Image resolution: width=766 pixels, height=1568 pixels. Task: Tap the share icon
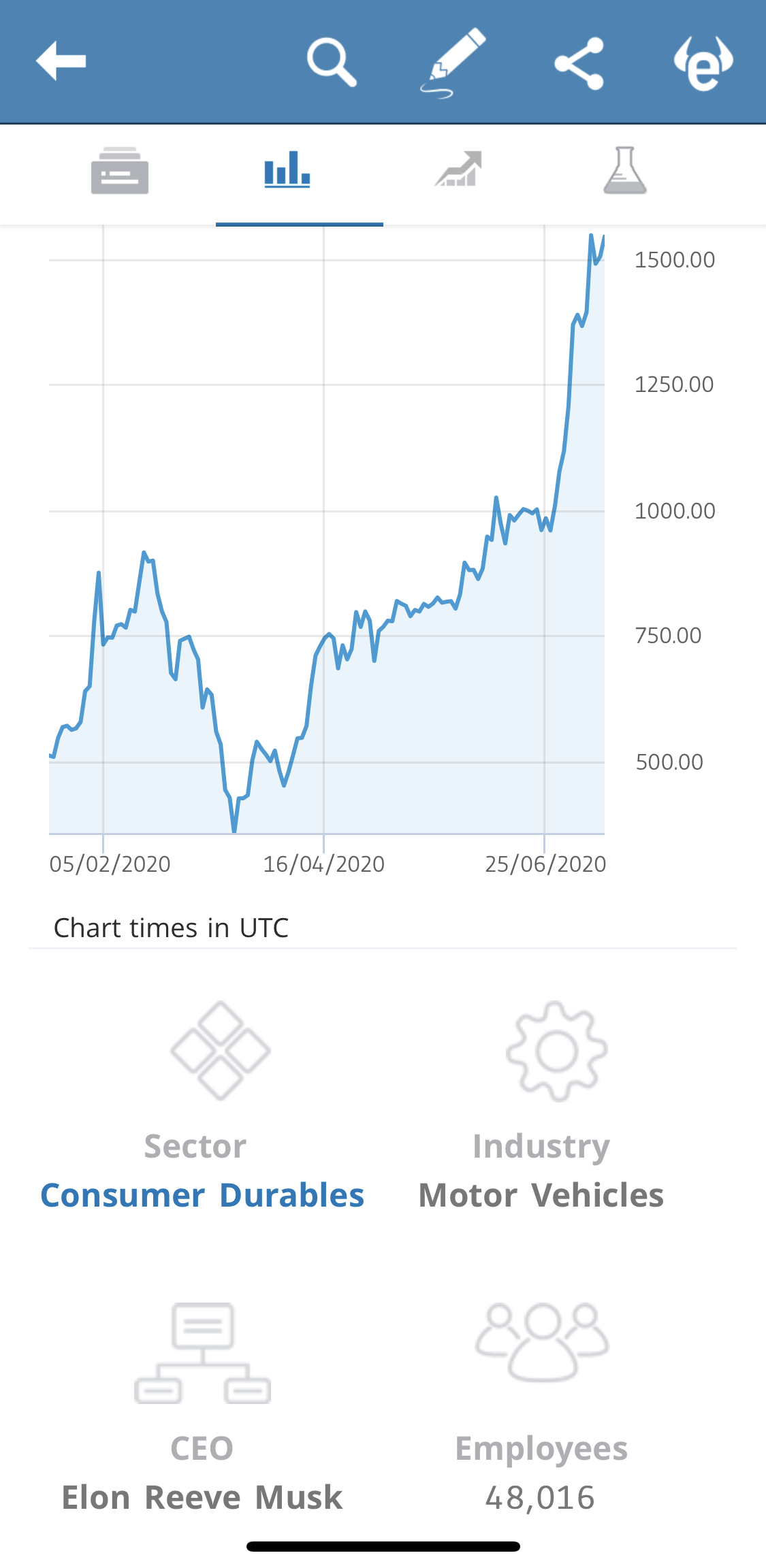pos(579,63)
